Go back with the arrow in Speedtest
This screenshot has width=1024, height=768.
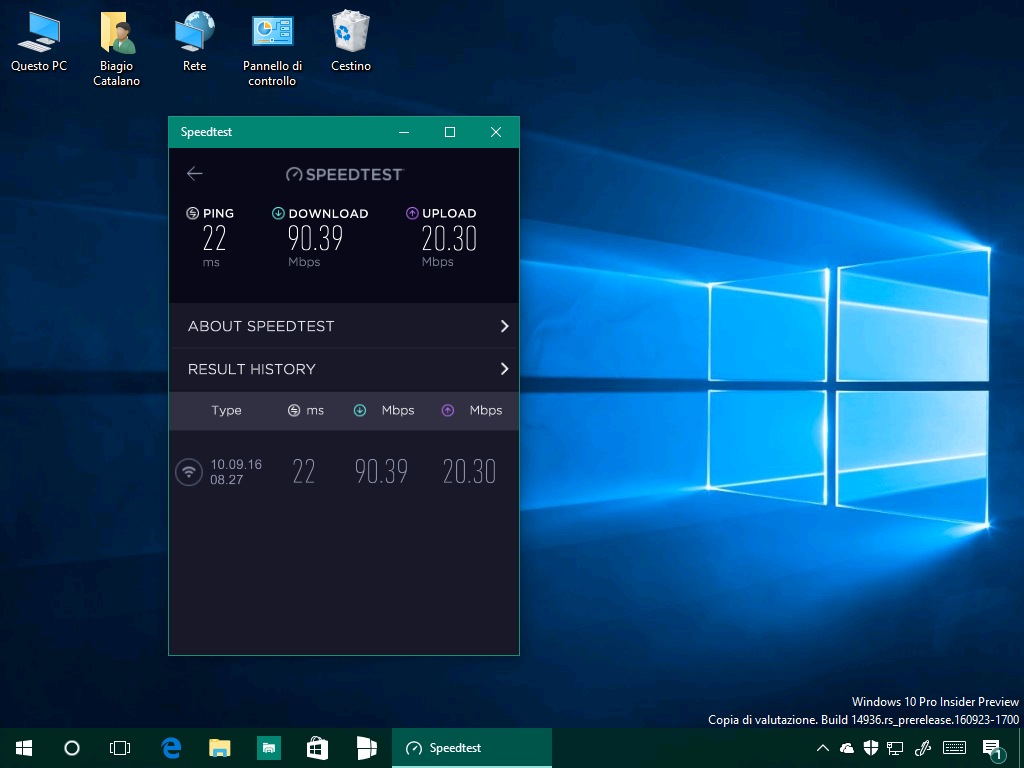coord(195,173)
